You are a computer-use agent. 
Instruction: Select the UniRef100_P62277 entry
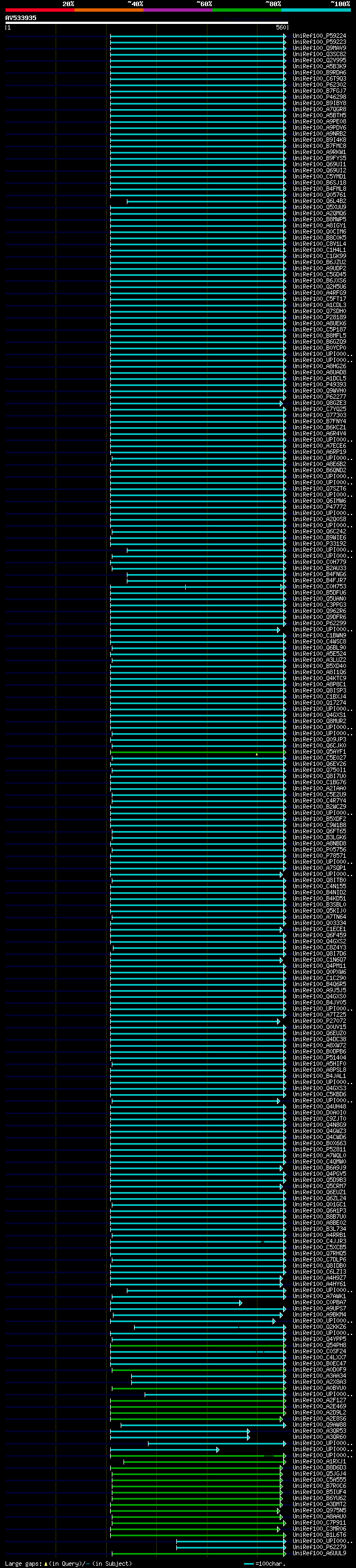pos(319,397)
